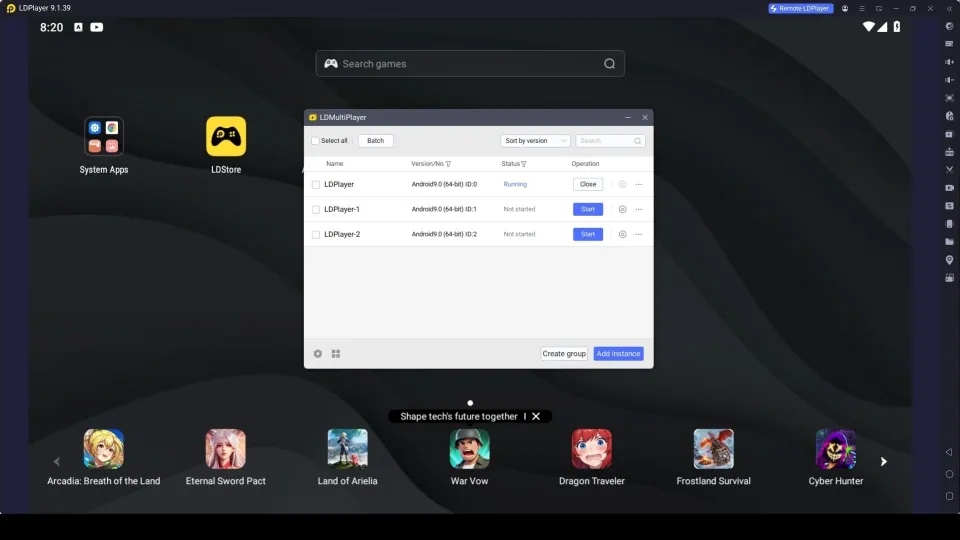Image resolution: width=960 pixels, height=540 pixels.
Task: Click Shape tech's future together text
Action: [x=459, y=416]
